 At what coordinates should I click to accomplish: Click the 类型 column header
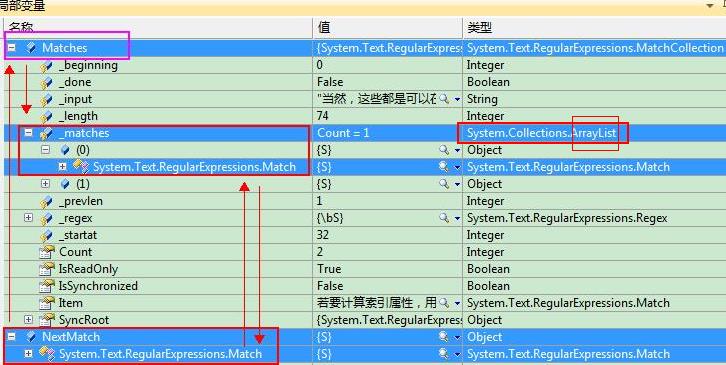pyautogui.click(x=594, y=28)
